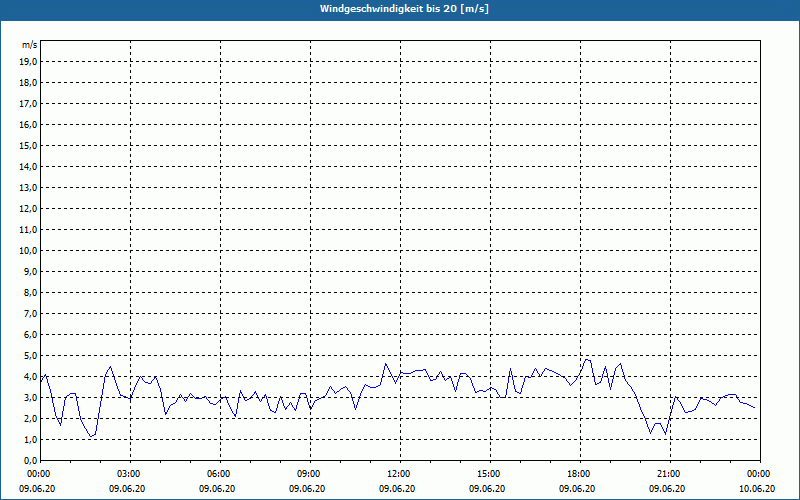Click the 15:00 time axis label
The height and width of the screenshot is (500, 800).
click(x=491, y=474)
